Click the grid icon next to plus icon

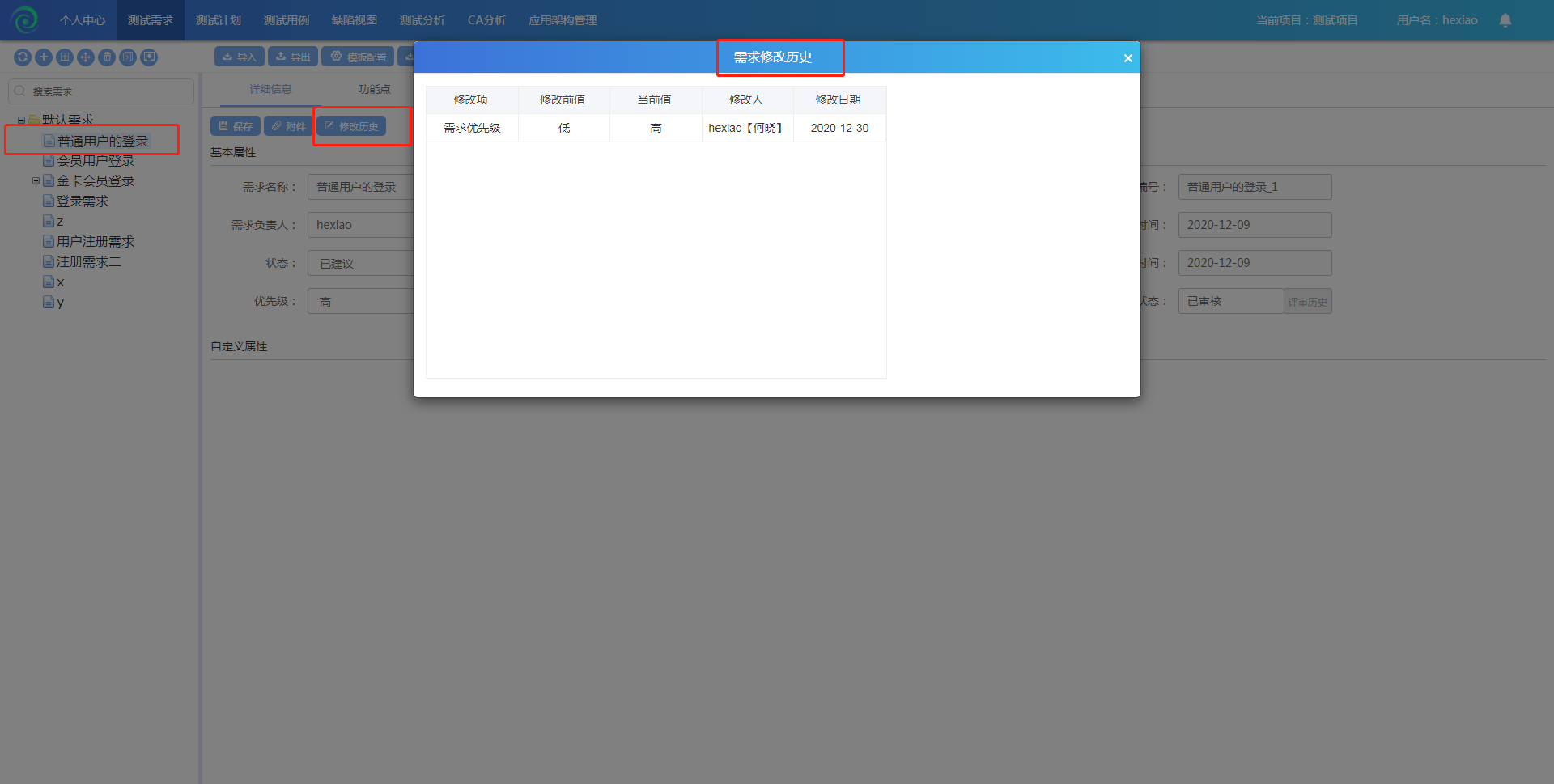click(65, 57)
